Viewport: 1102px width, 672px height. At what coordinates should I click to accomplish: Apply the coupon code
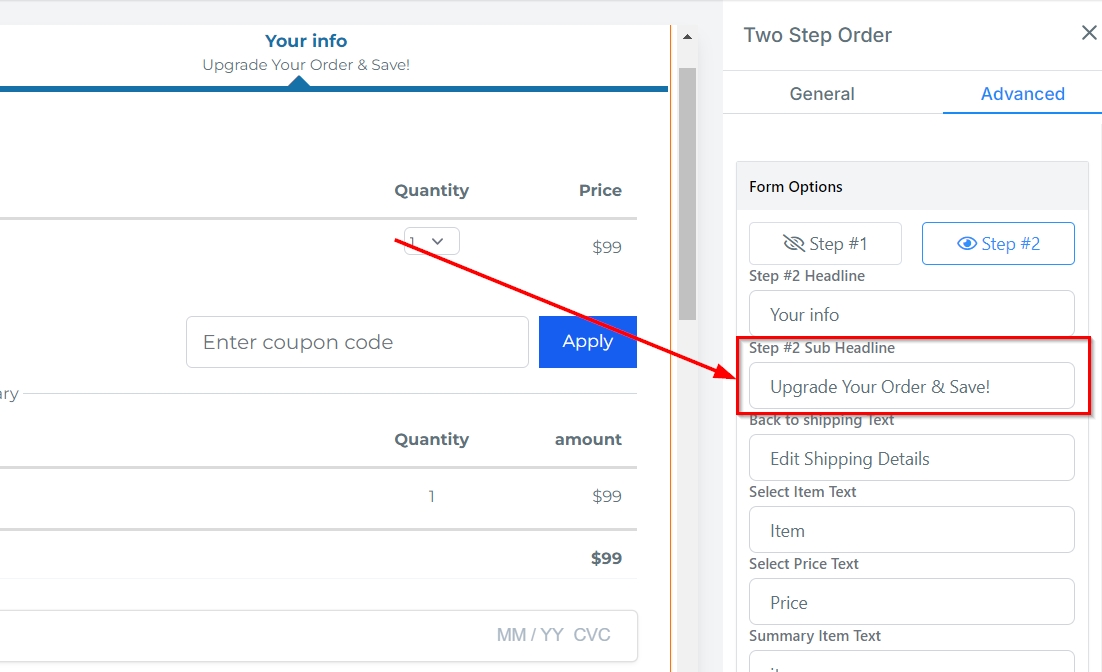click(587, 342)
